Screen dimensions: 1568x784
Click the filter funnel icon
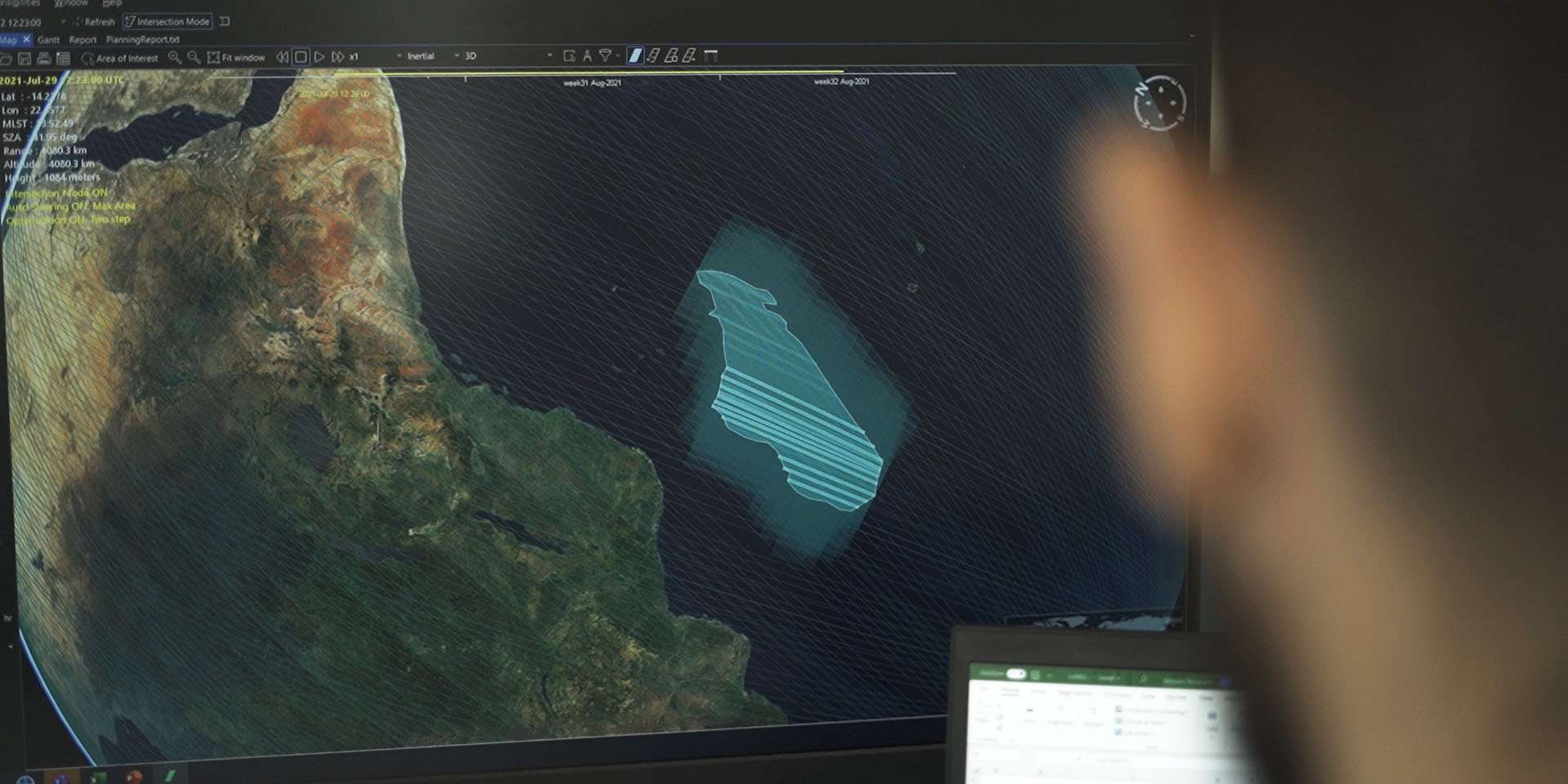click(x=605, y=56)
